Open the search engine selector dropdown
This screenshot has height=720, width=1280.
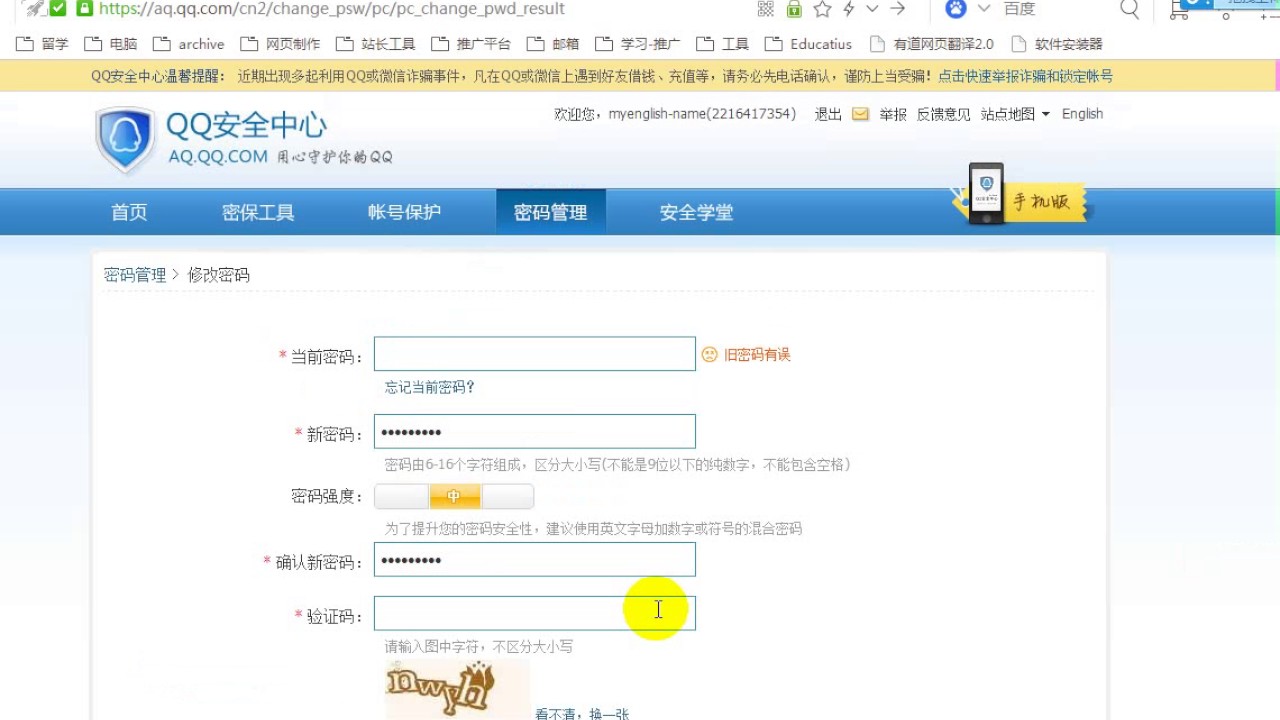(984, 9)
